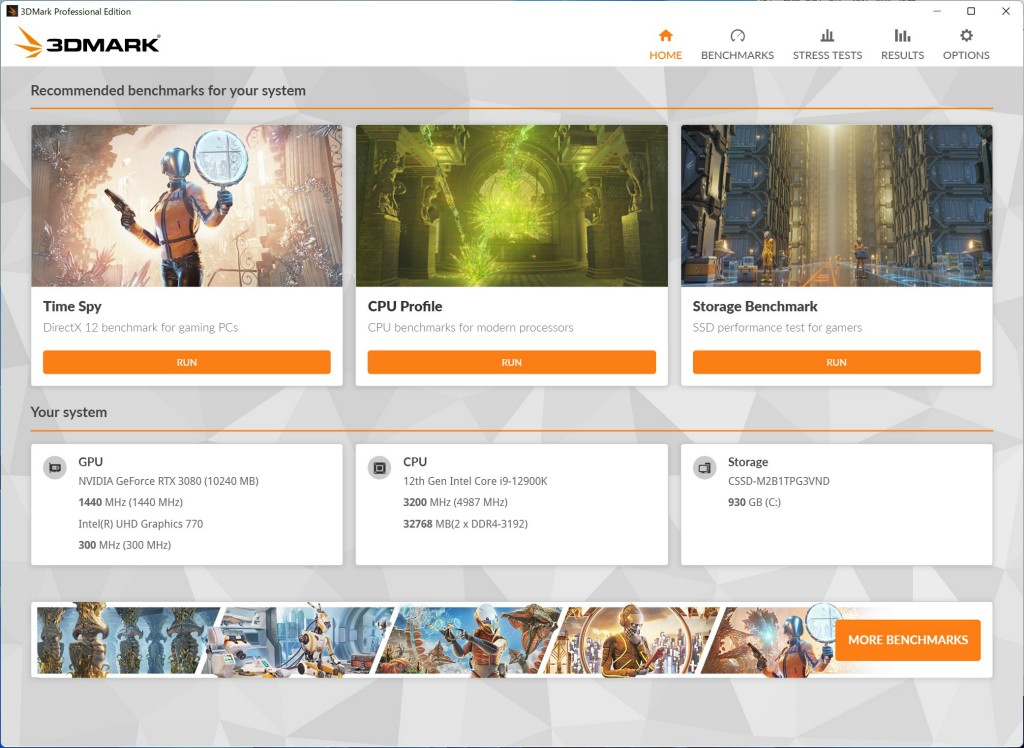Click the Storage section label

[x=748, y=462]
